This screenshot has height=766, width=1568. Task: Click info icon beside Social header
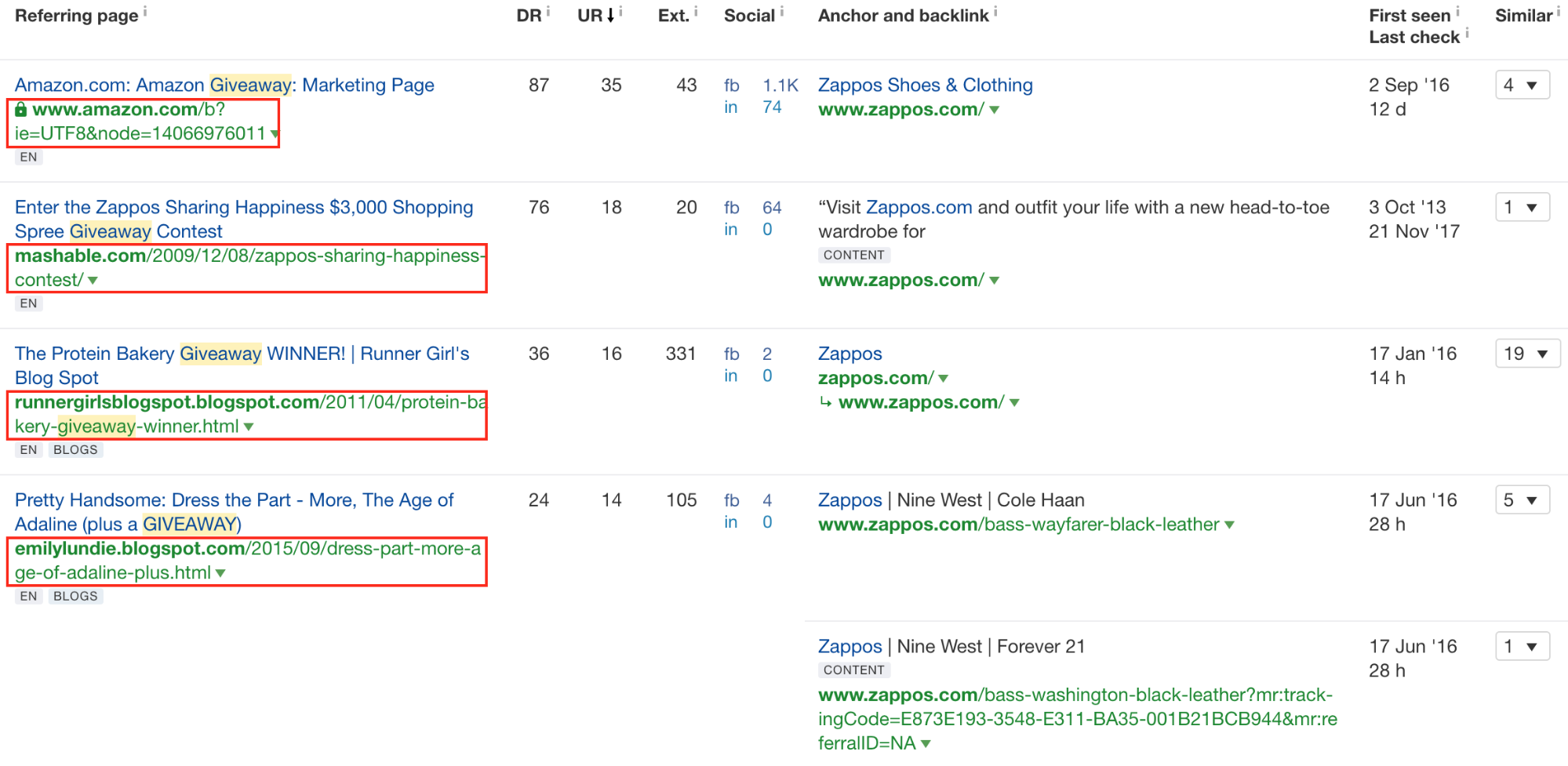click(x=782, y=11)
